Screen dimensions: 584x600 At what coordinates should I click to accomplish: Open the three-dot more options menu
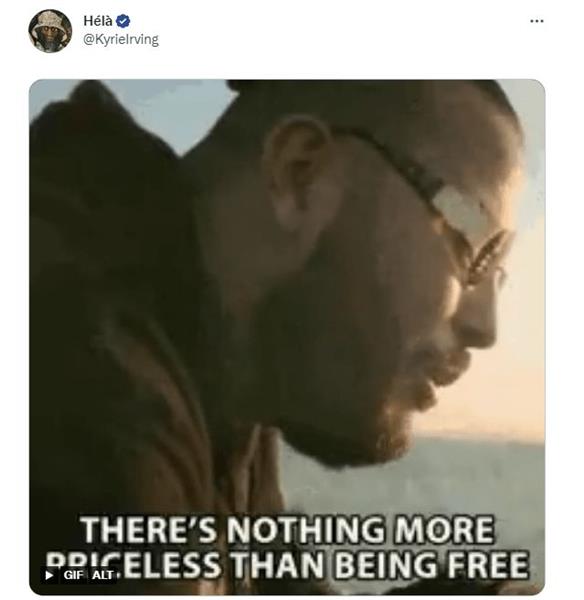(x=537, y=21)
